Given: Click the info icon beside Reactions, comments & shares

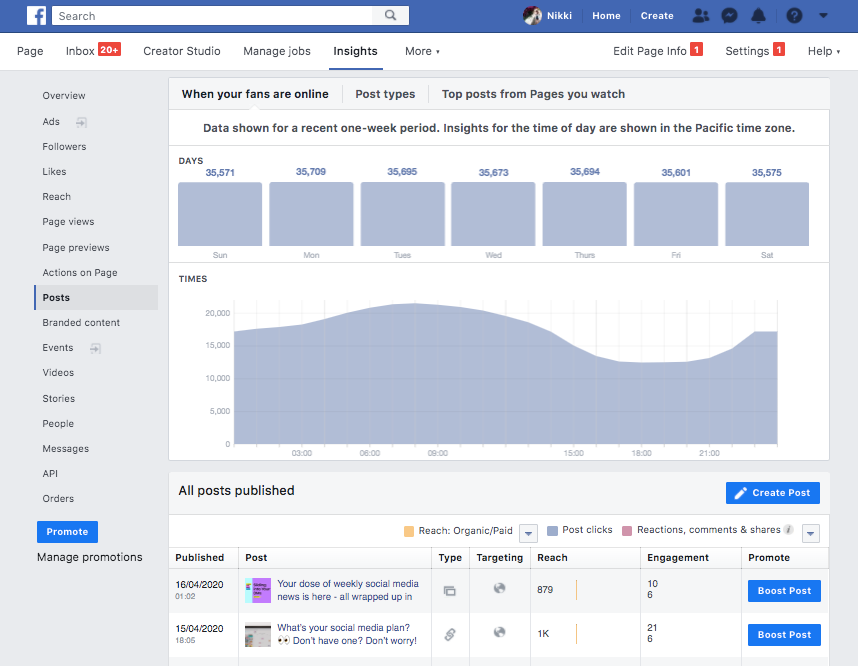Looking at the screenshot, I should 788,529.
